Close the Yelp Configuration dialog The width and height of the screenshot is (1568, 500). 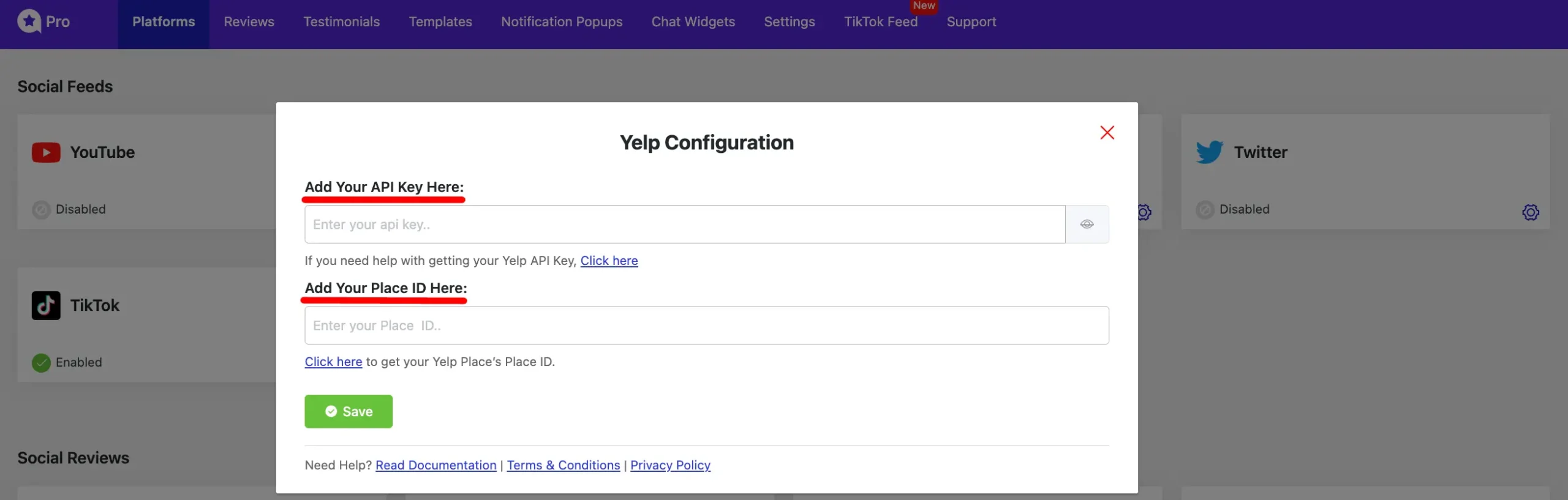click(x=1107, y=133)
